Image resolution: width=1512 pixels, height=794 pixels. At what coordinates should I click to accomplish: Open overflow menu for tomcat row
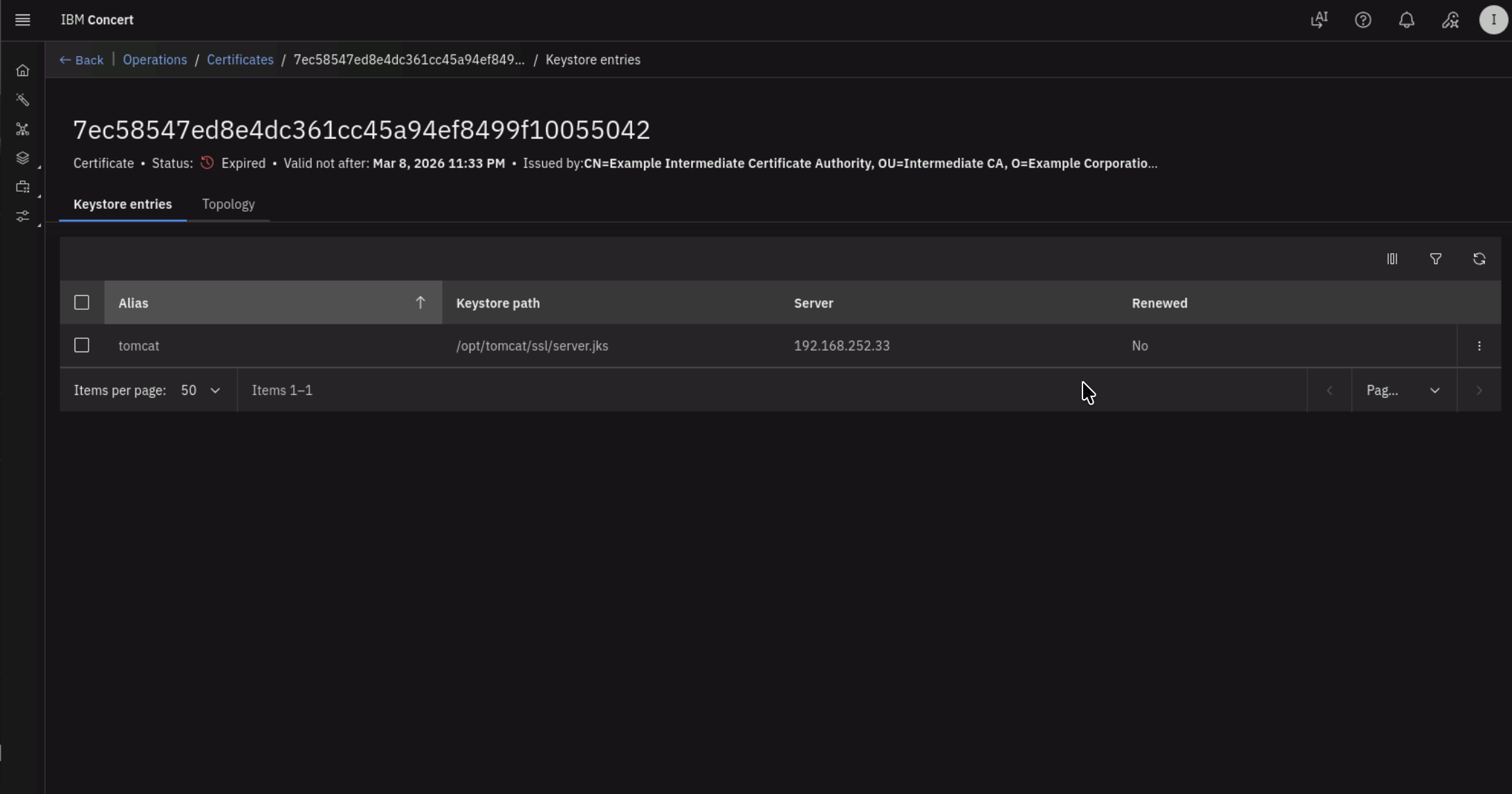point(1479,346)
